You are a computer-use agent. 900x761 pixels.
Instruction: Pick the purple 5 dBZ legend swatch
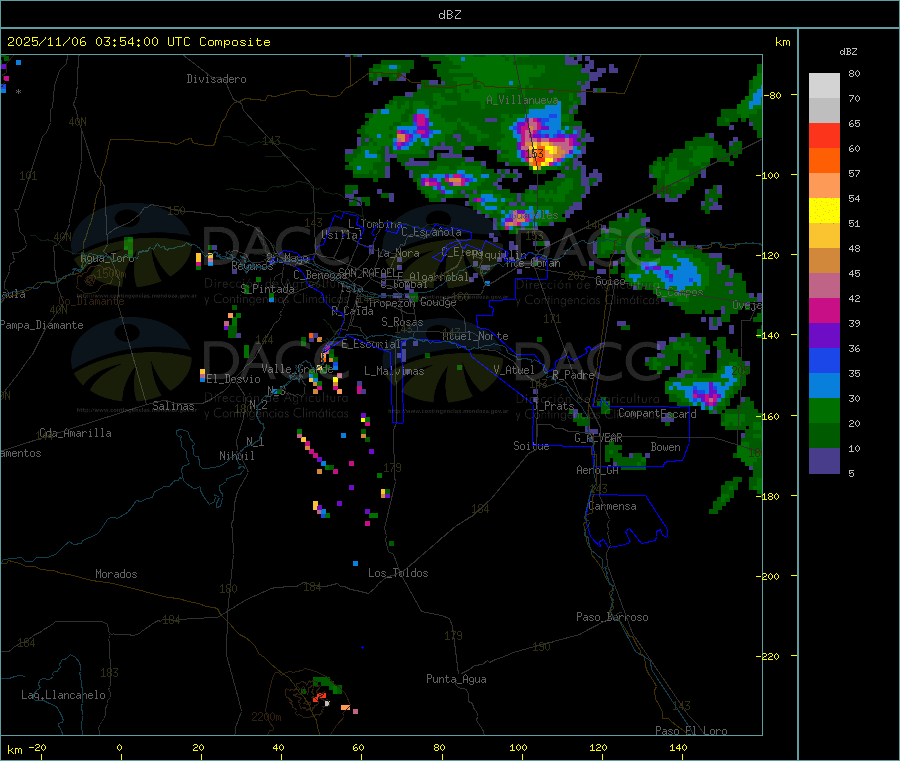click(x=824, y=461)
